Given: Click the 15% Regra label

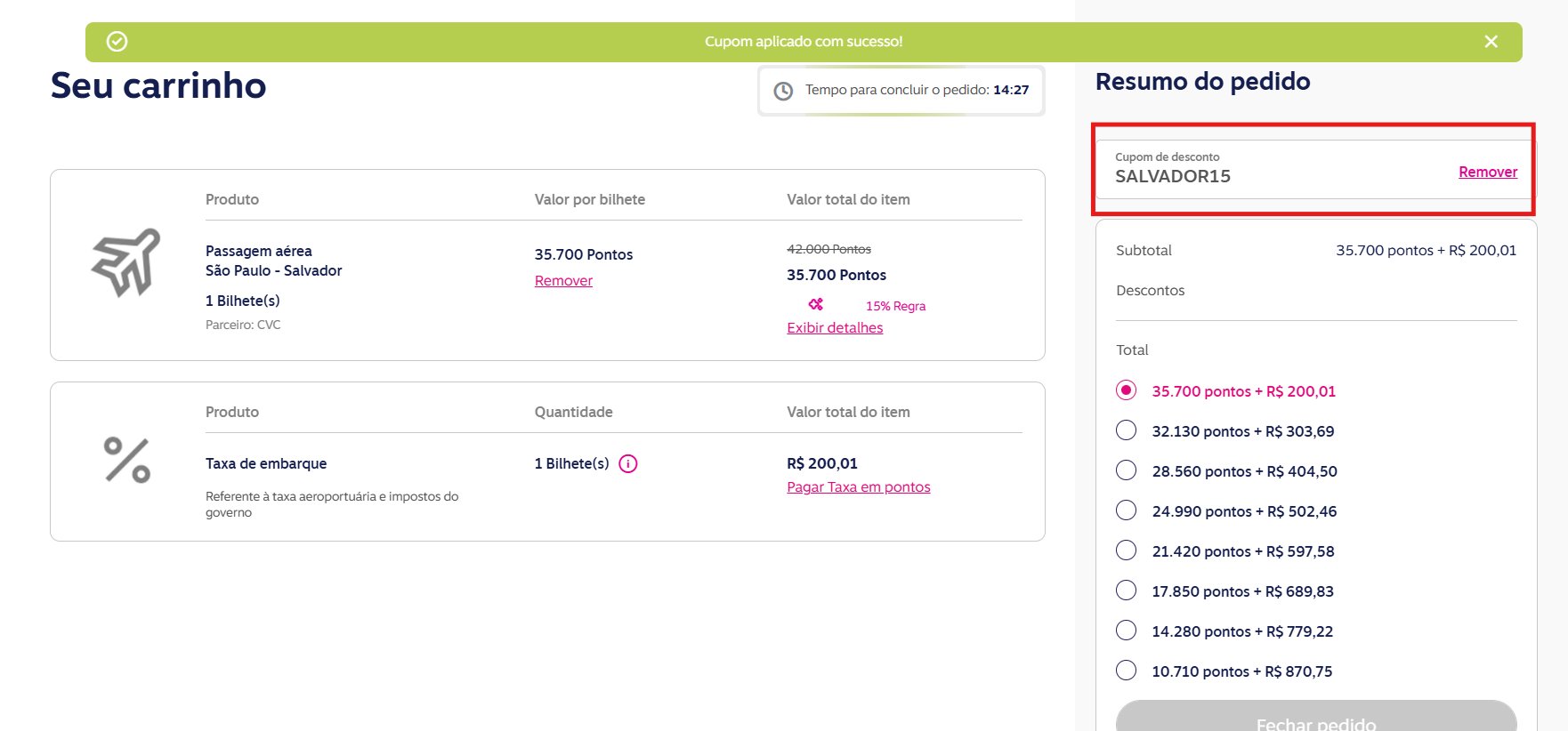Looking at the screenshot, I should (x=895, y=306).
